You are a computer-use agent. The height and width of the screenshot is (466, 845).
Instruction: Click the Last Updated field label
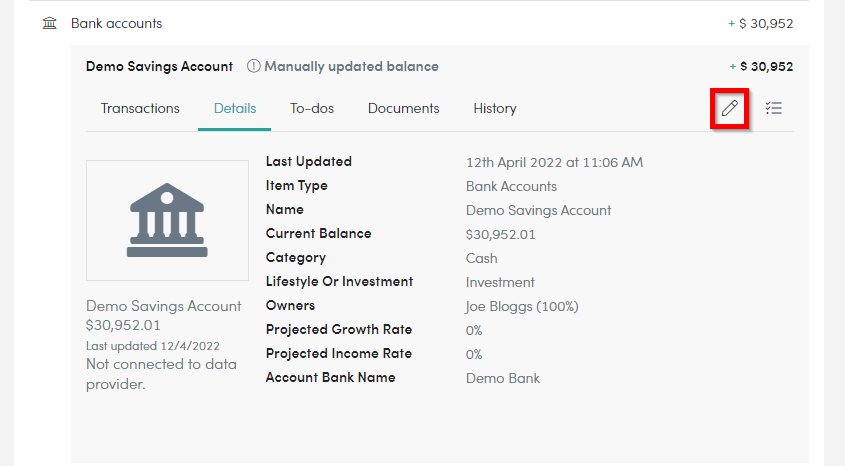click(309, 162)
